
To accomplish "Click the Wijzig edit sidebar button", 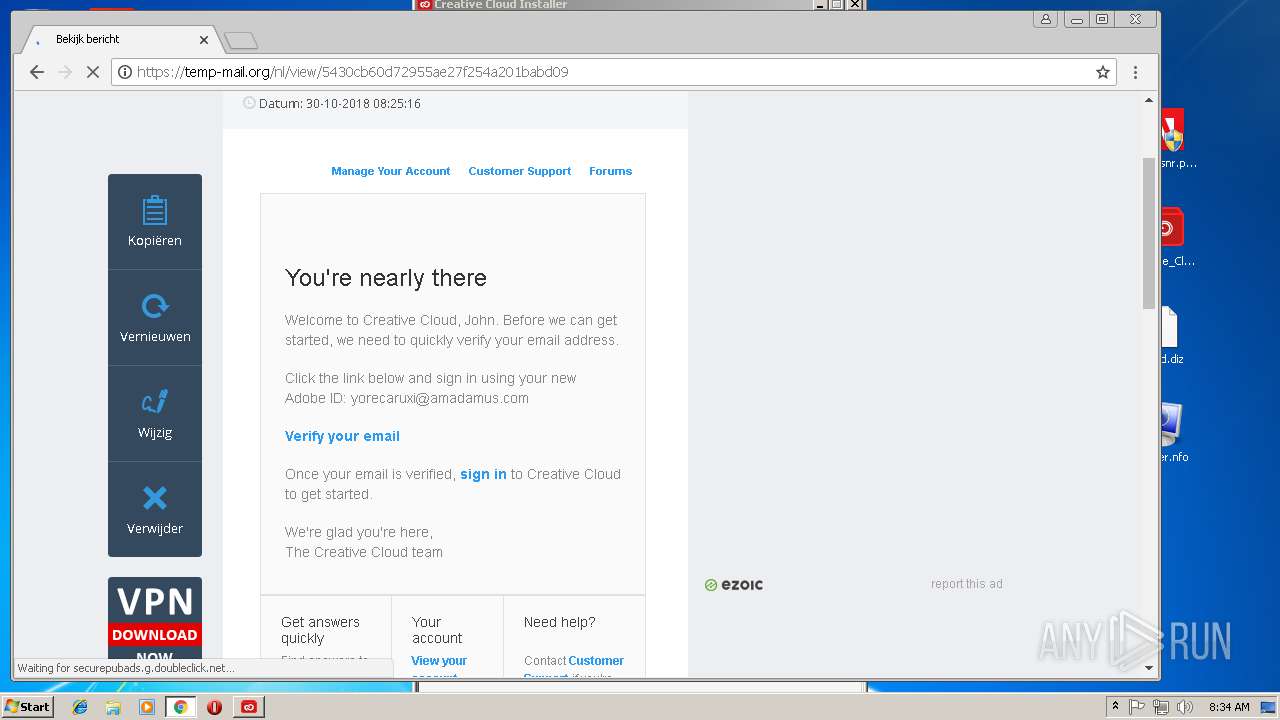I will click(x=155, y=414).
